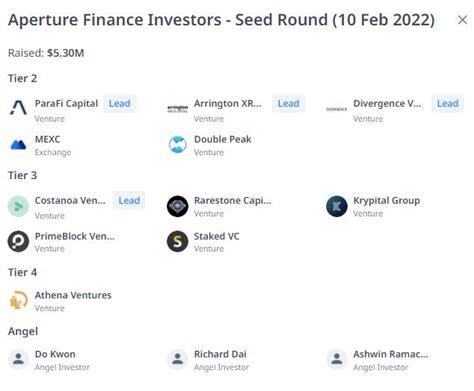Select the PrimeBlock Ventures logo icon
The height and width of the screenshot is (391, 474).
pos(18,241)
